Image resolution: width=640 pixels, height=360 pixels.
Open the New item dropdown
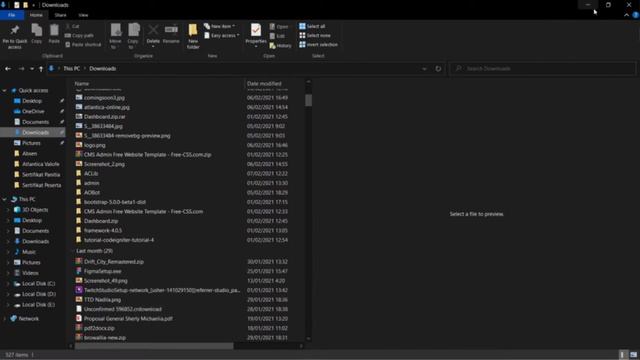coord(220,26)
